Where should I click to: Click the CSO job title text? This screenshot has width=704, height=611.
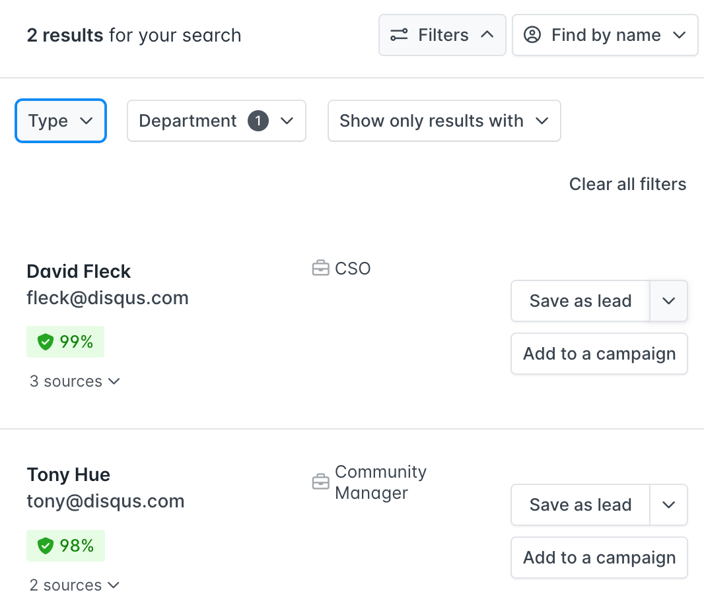[x=352, y=268]
